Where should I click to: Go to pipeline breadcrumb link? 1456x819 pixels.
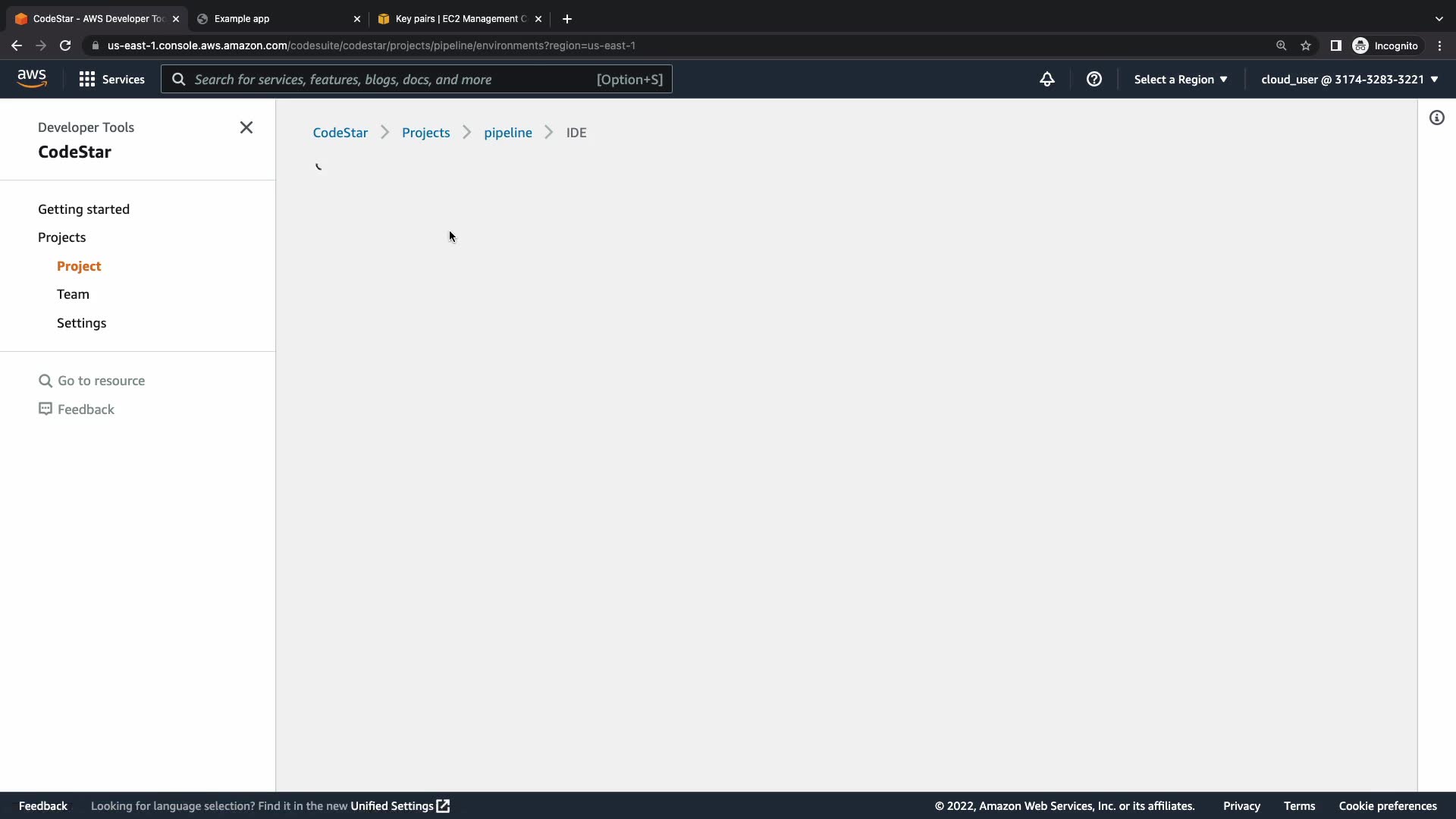click(507, 133)
